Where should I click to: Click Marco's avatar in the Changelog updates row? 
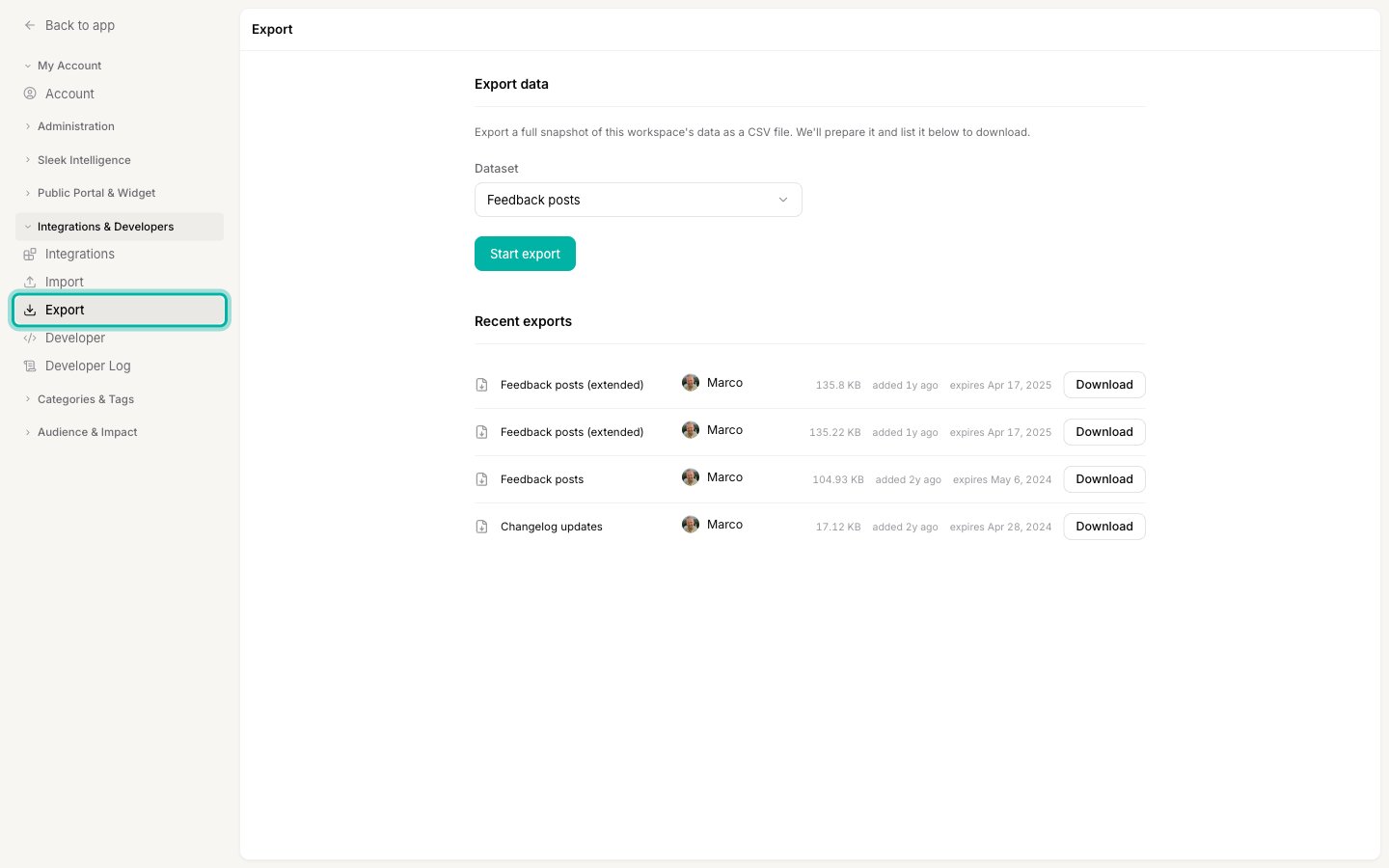pos(691,525)
